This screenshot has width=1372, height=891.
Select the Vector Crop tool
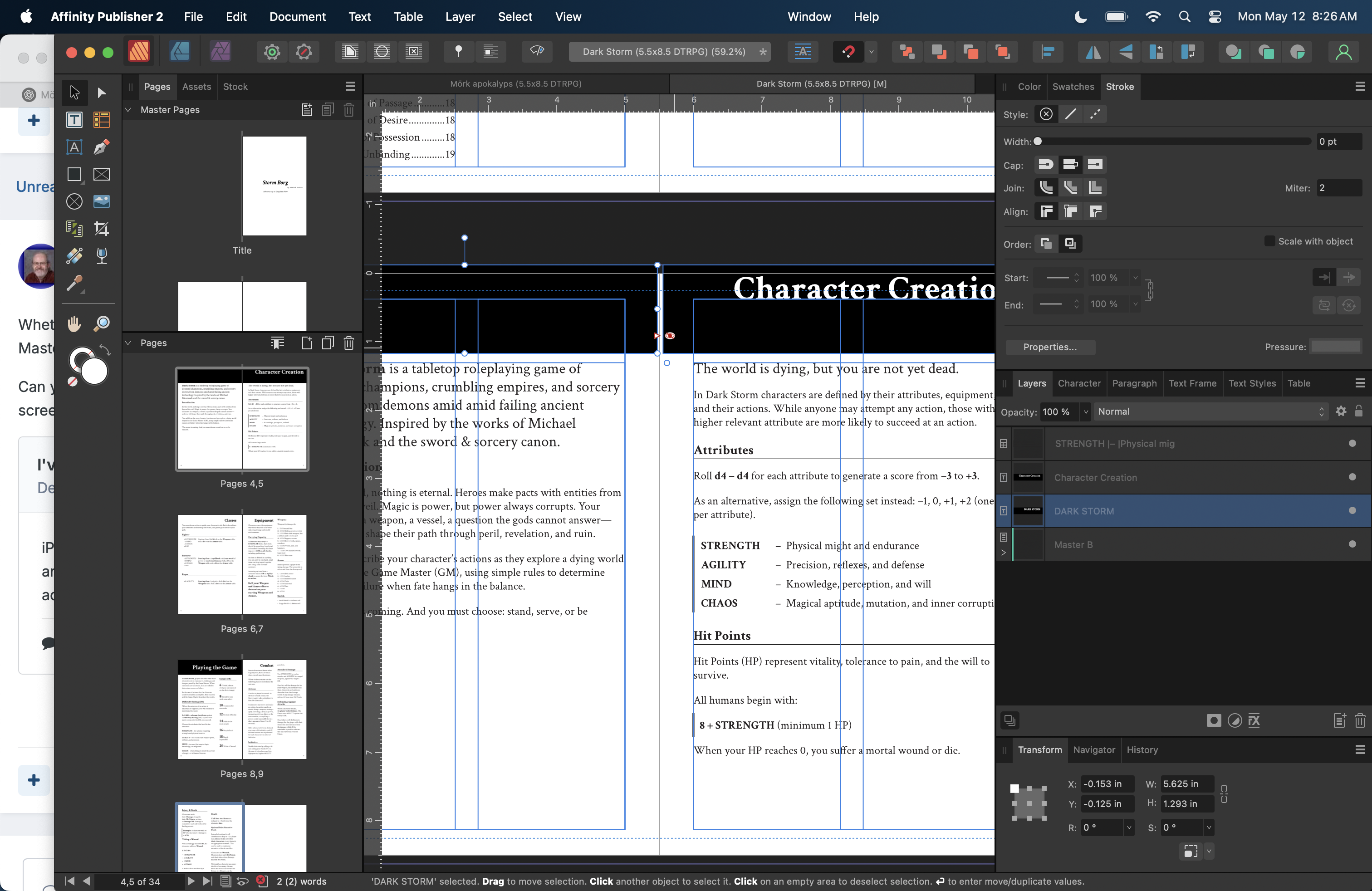102,228
